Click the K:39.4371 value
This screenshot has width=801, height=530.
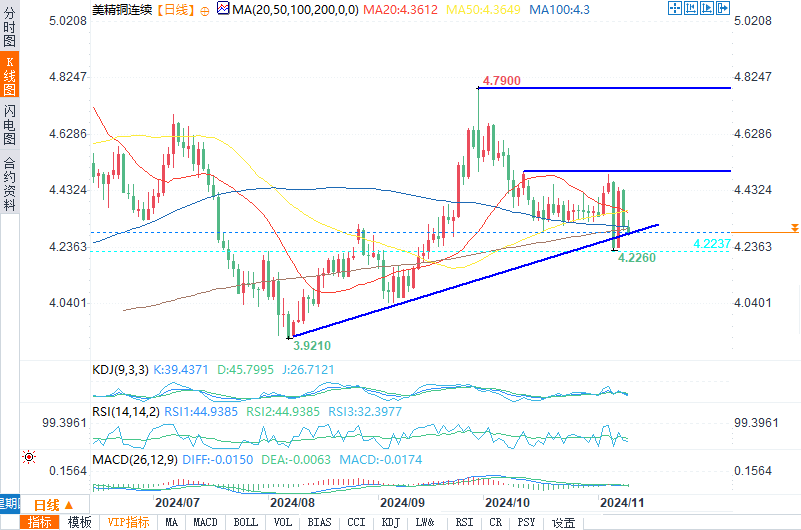[181, 370]
